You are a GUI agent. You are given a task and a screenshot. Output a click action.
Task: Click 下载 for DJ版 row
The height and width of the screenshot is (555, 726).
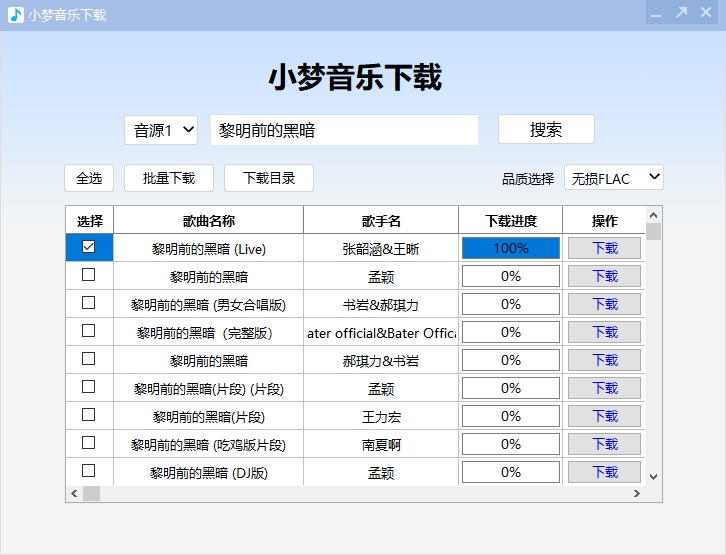tap(605, 472)
